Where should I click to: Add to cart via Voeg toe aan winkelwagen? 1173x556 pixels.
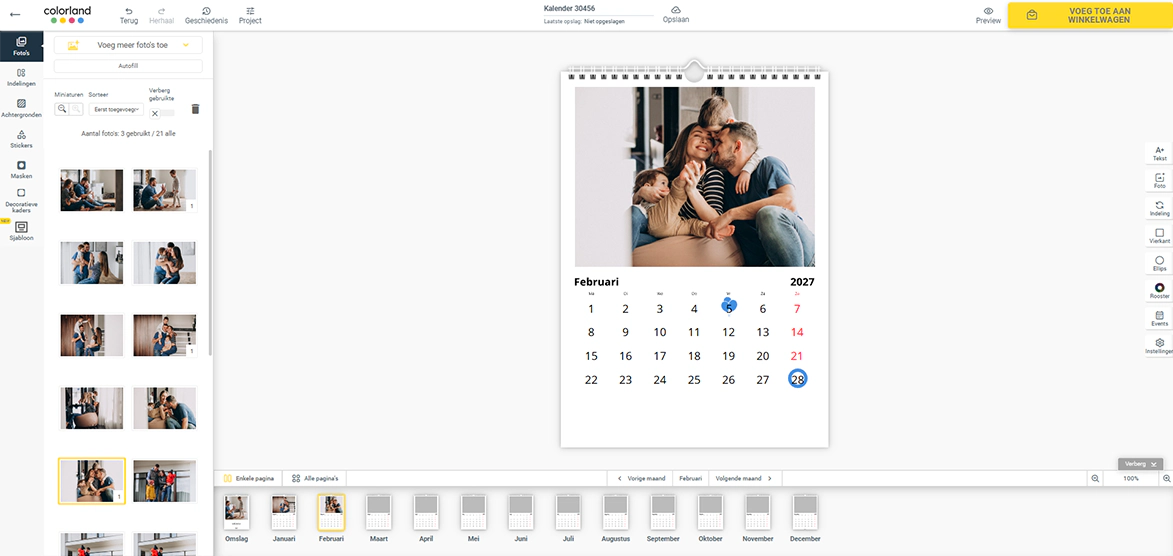1089,15
